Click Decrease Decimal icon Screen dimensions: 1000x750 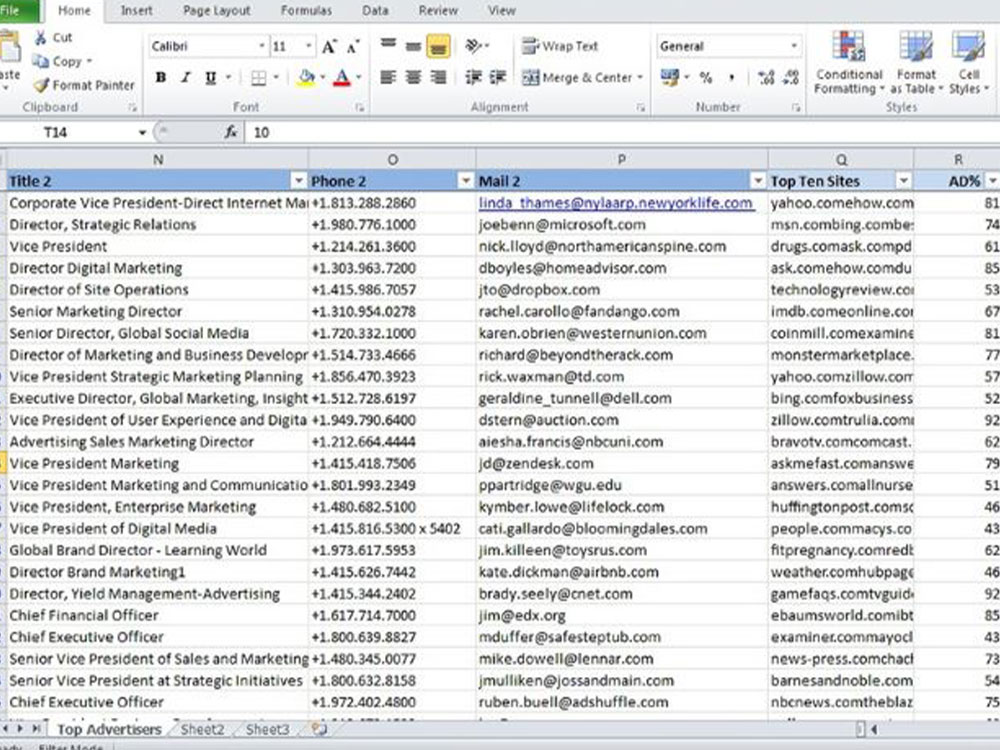[791, 78]
